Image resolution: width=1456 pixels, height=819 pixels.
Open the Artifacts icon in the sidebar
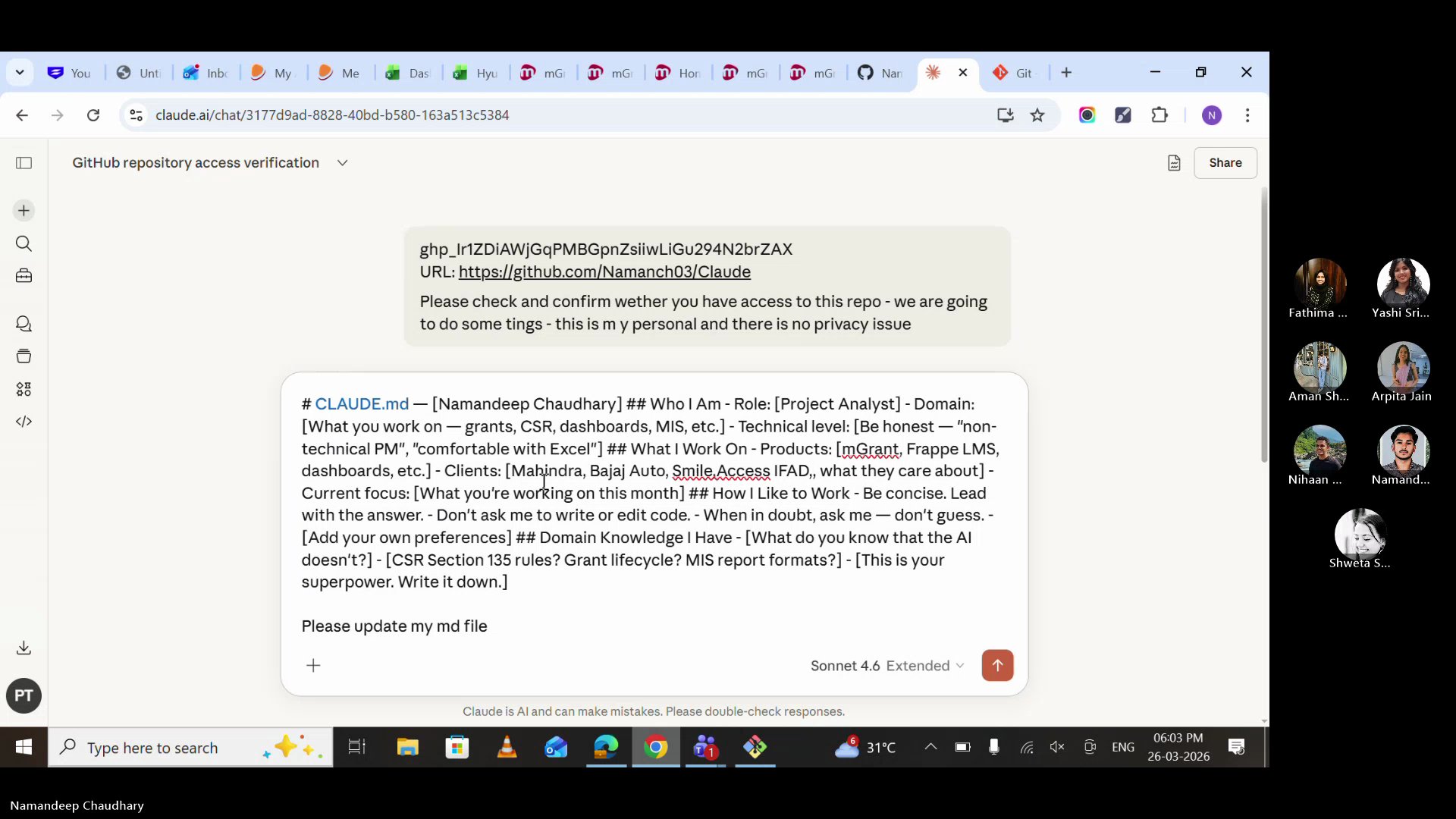click(24, 356)
